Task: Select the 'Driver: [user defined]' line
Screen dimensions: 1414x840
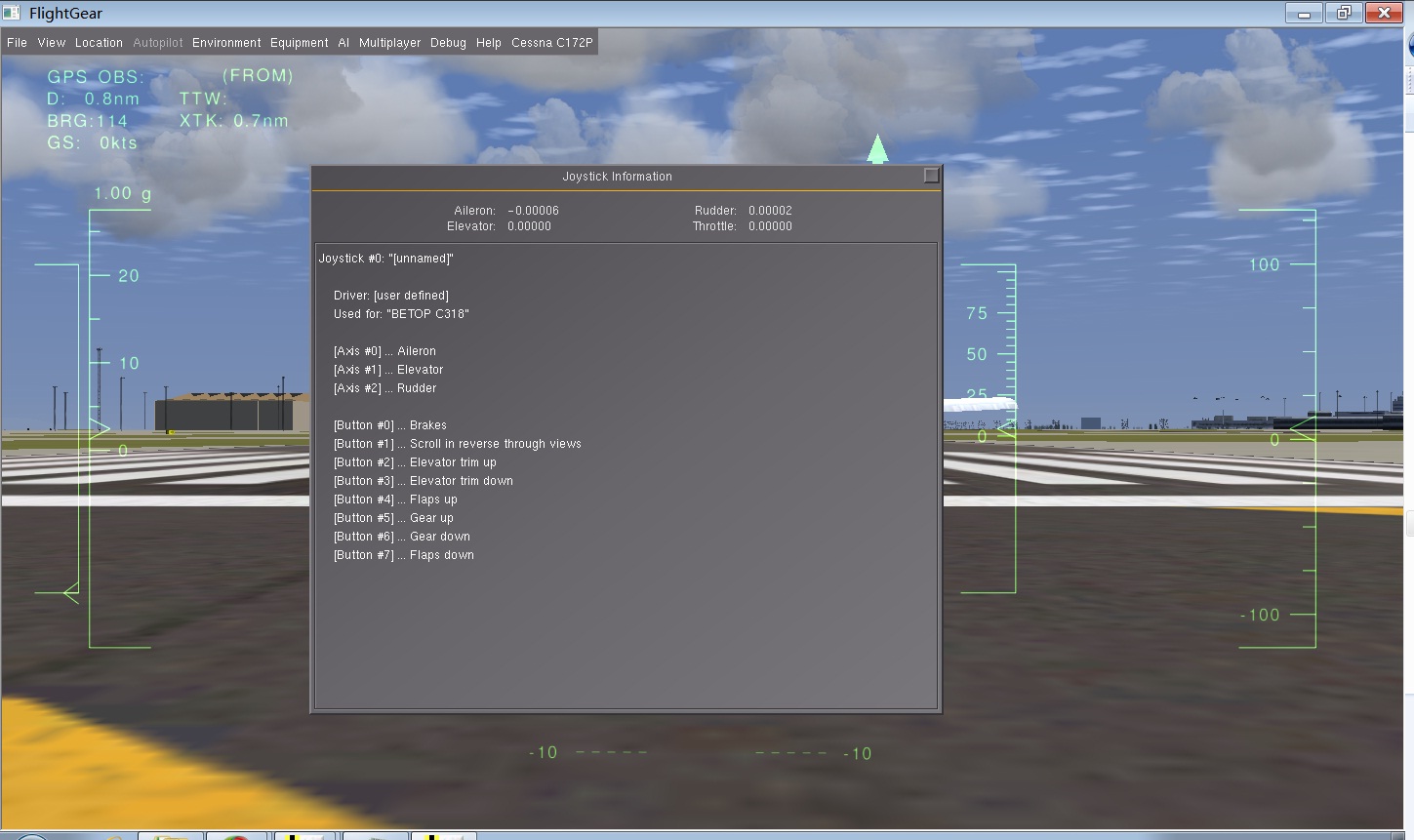Action: (x=391, y=296)
